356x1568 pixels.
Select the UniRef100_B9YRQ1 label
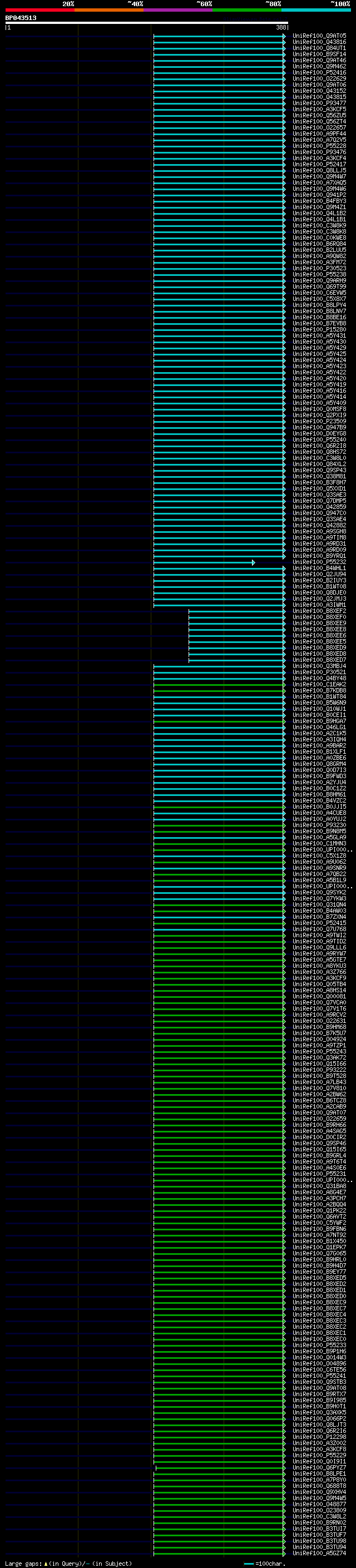[x=319, y=556]
